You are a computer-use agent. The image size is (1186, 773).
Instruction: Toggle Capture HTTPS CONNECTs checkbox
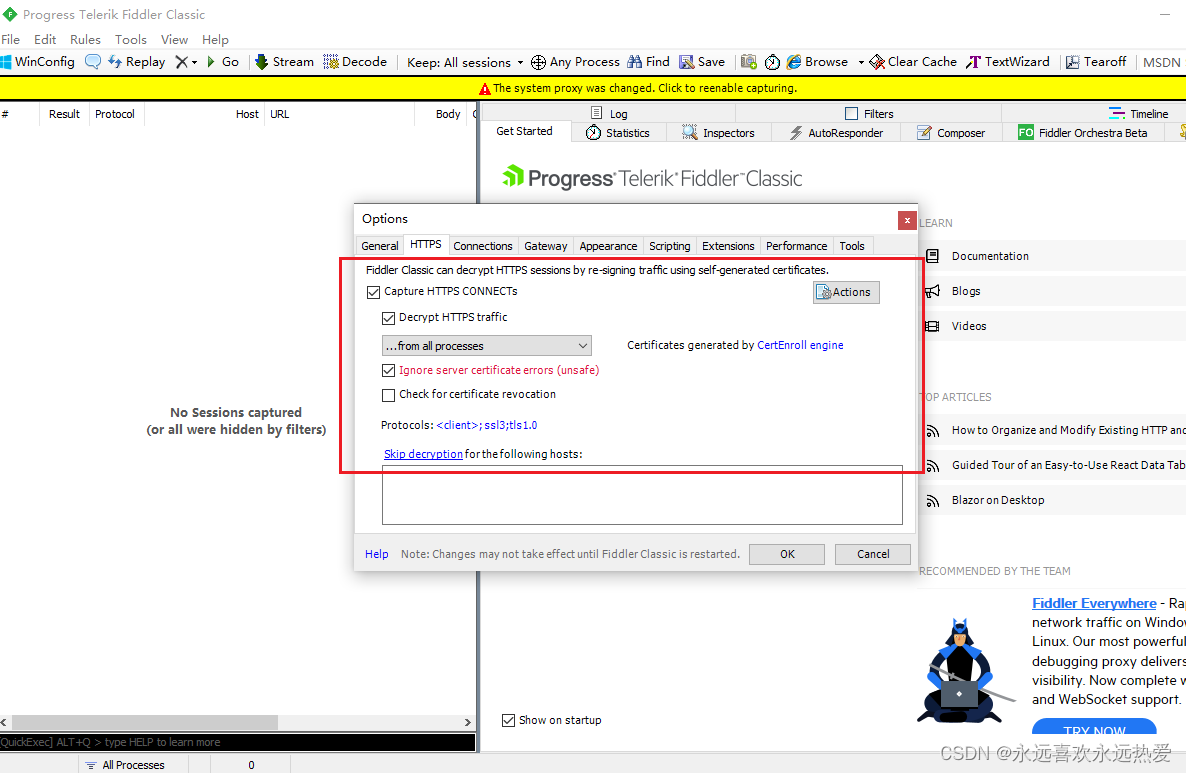click(374, 292)
